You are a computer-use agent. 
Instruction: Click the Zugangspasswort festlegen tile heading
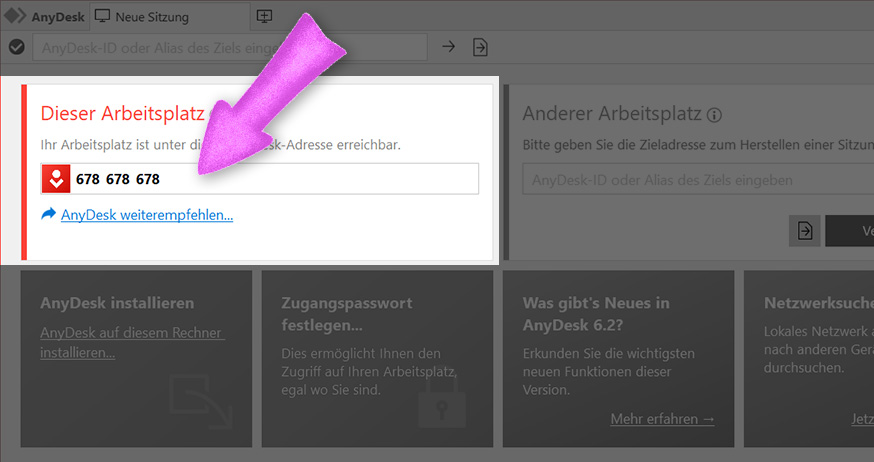347,314
